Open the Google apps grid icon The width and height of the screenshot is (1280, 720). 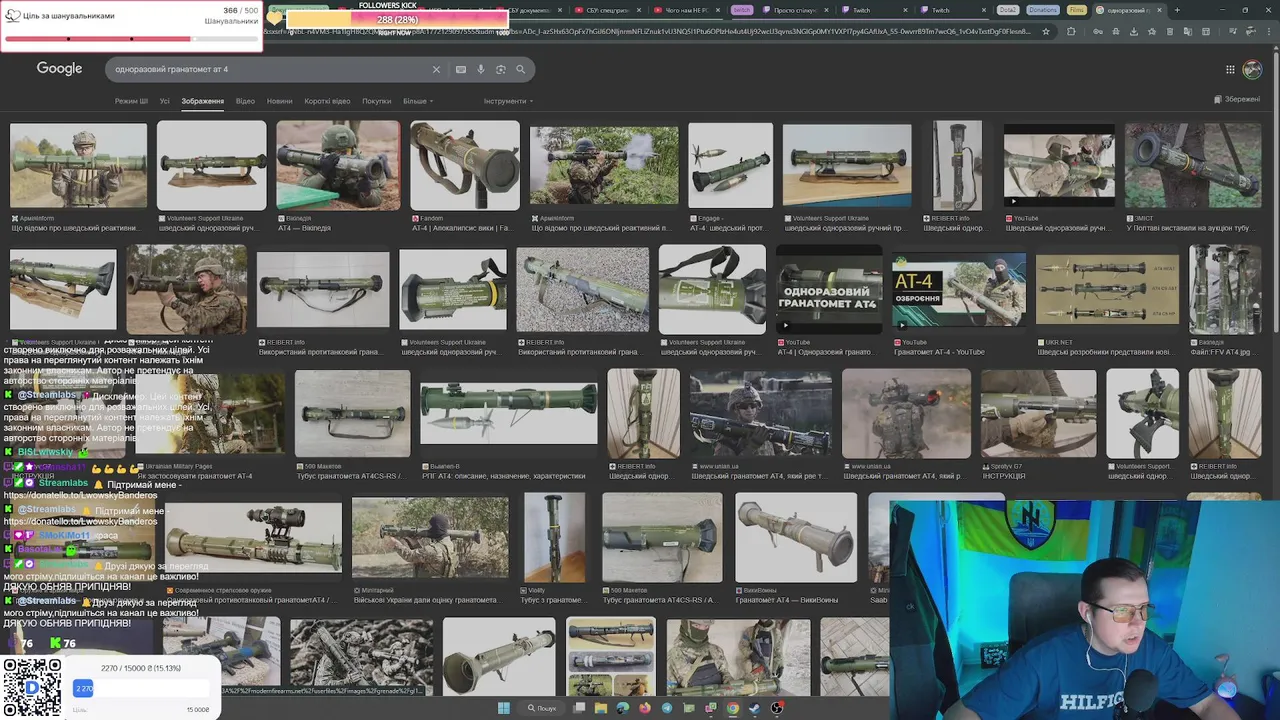(1230, 69)
